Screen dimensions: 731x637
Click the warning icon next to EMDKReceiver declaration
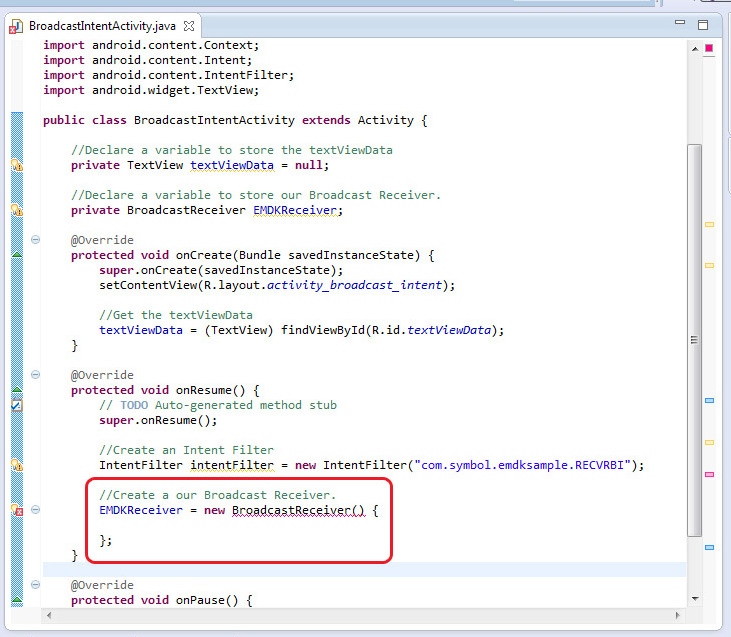16,210
